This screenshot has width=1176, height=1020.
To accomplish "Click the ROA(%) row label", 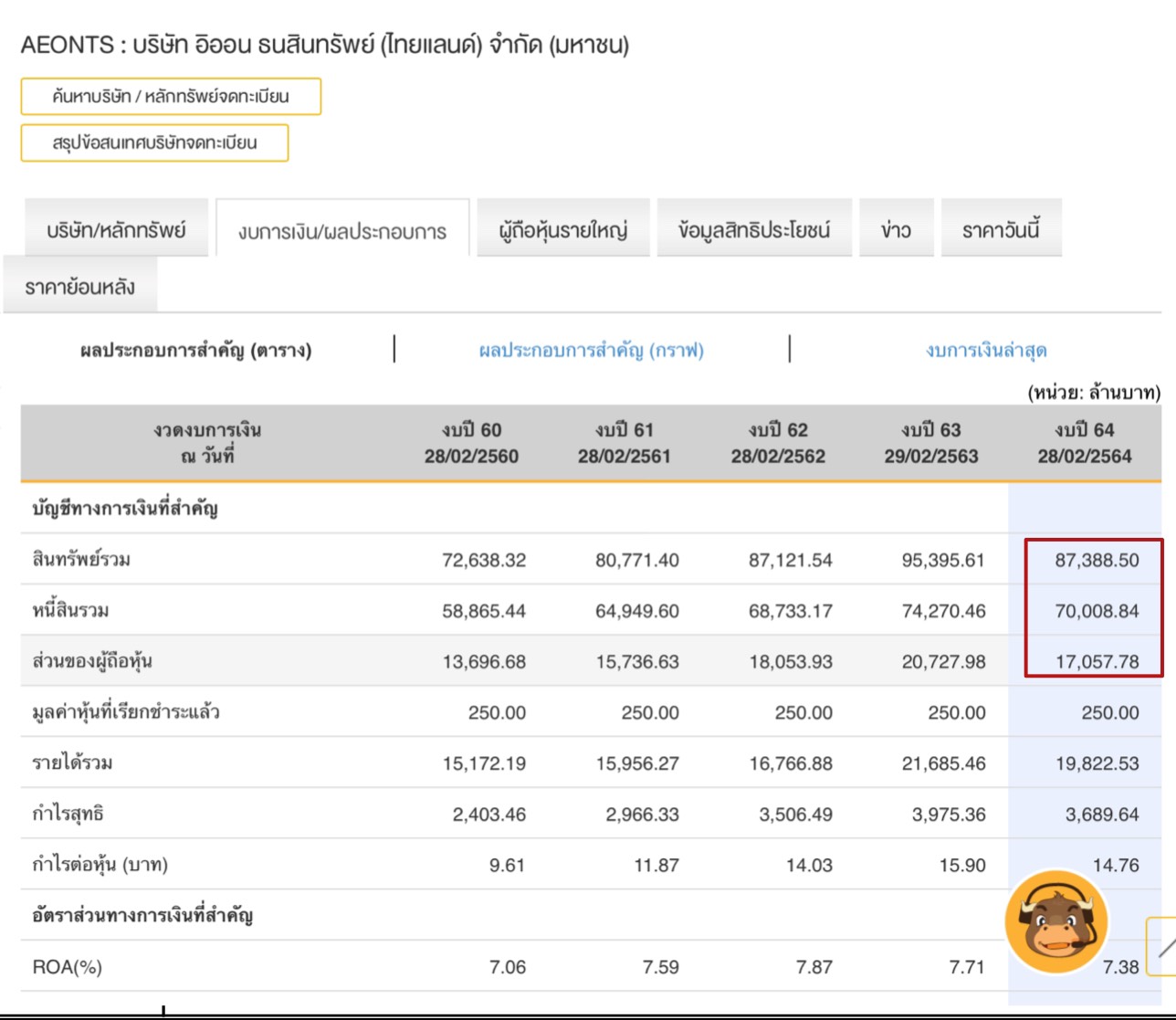I will 67,967.
